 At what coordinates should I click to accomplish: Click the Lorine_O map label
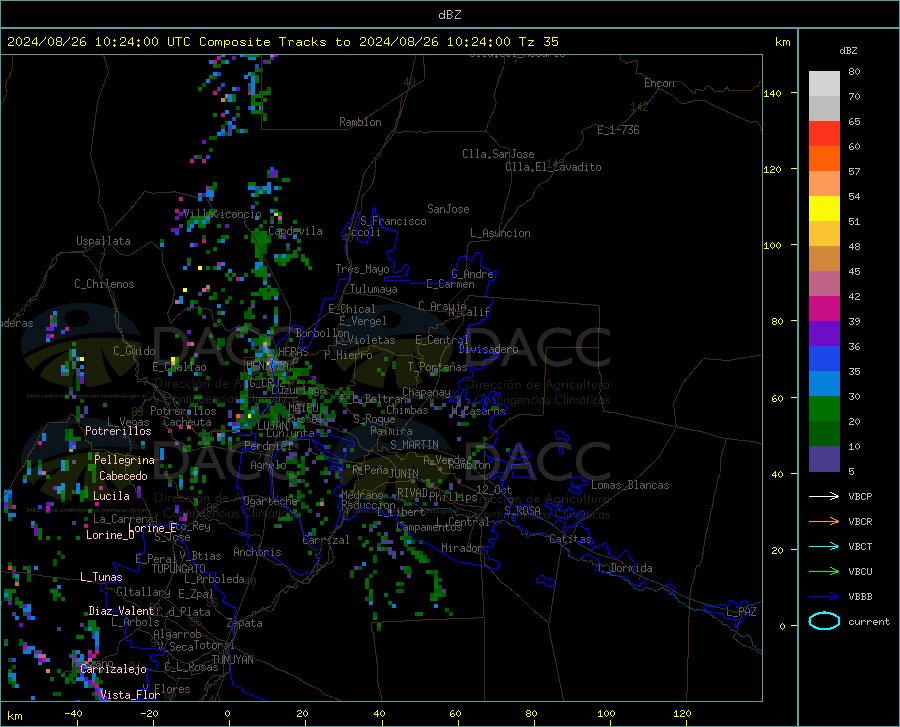[x=110, y=535]
